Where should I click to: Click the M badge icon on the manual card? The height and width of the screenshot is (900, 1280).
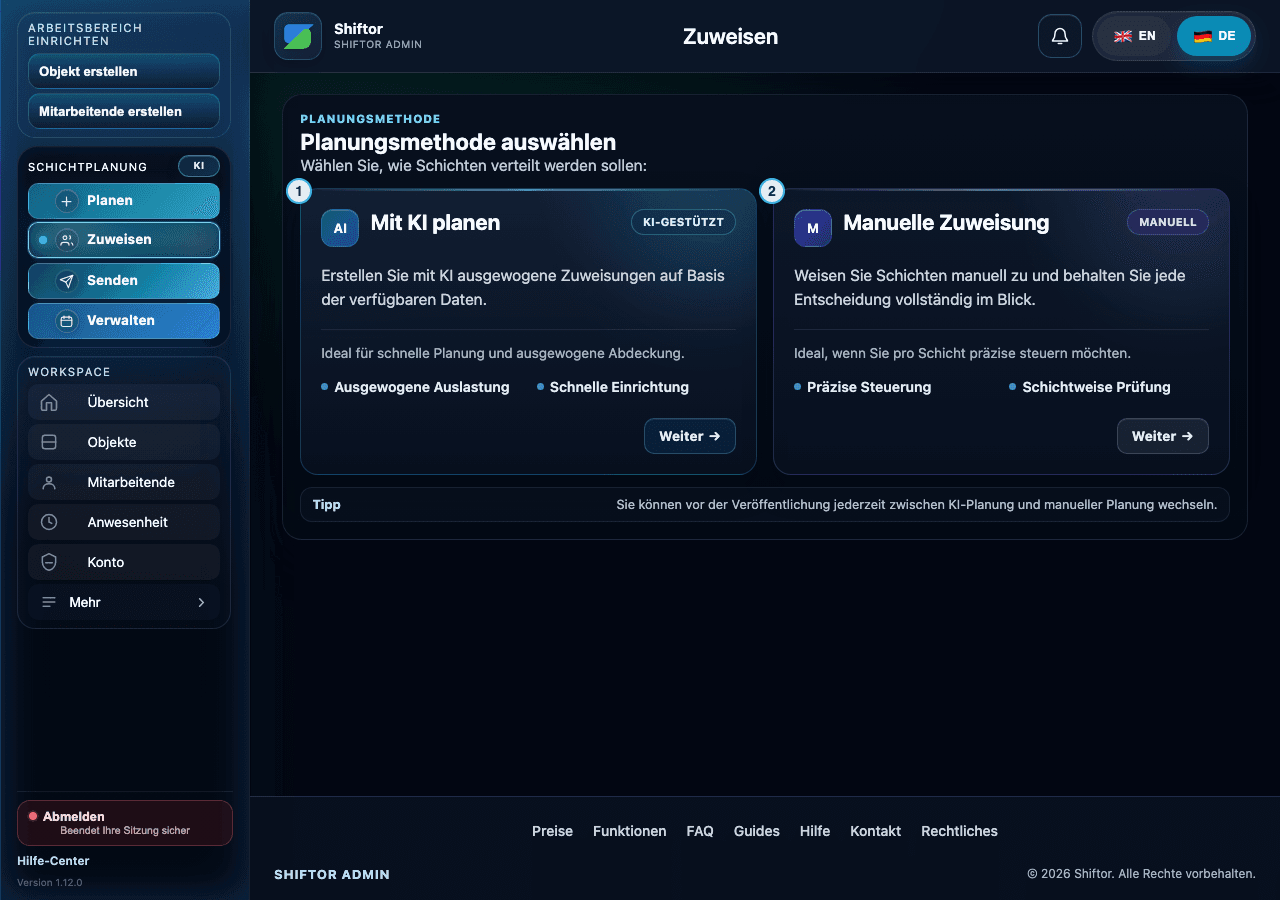[x=813, y=228]
